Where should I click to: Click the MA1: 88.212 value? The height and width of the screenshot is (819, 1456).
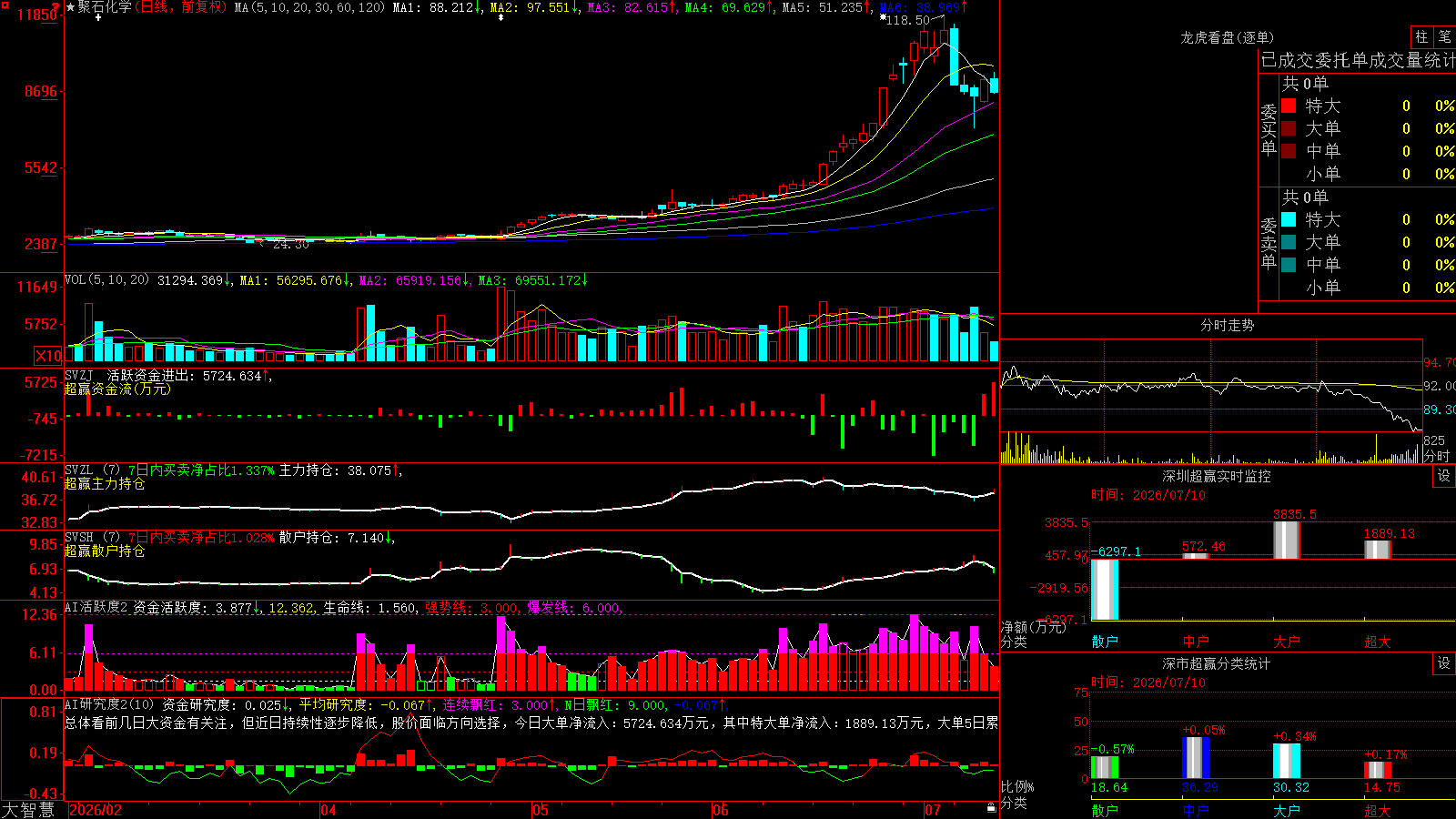point(438,7)
